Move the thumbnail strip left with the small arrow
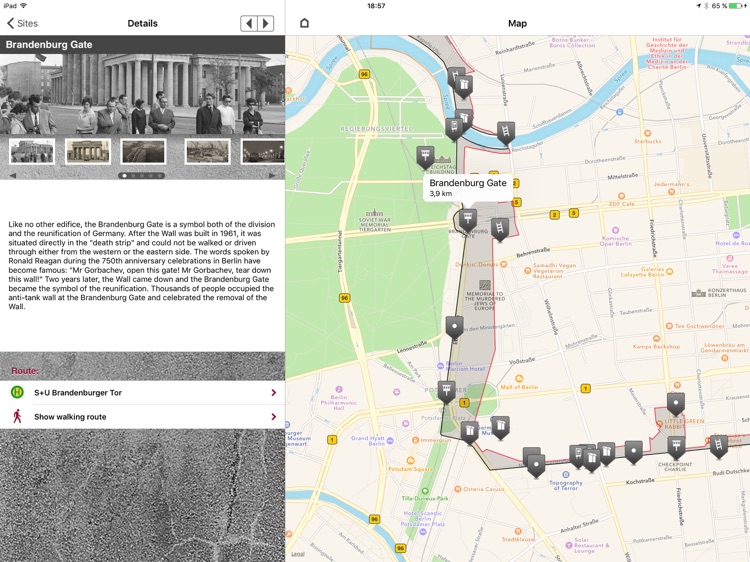The height and width of the screenshot is (562, 750). 13,176
